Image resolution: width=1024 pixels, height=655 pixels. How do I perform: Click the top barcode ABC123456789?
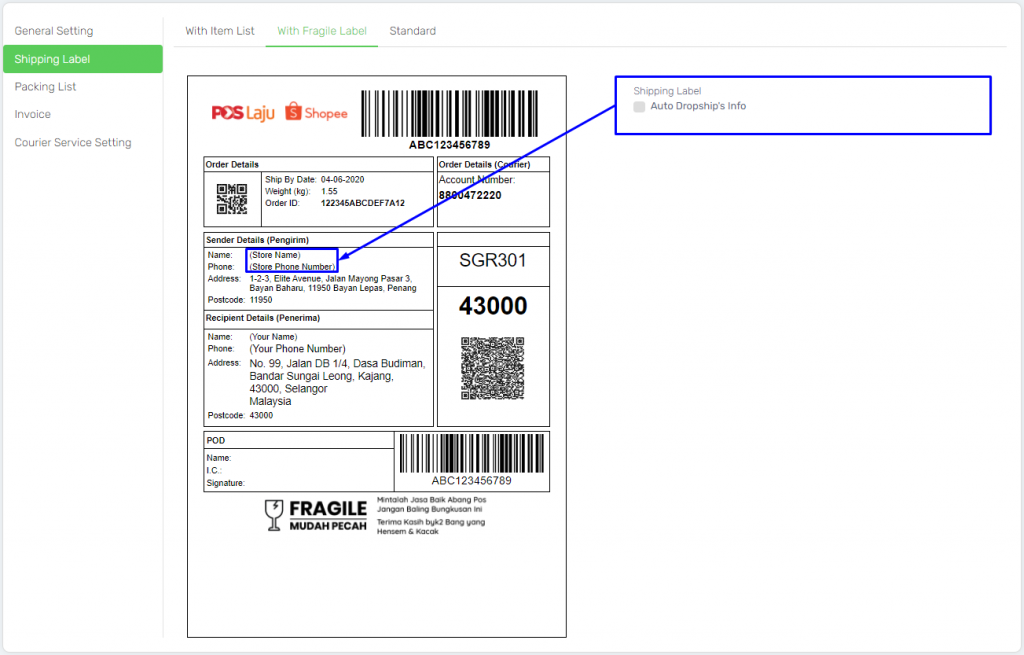pos(450,108)
